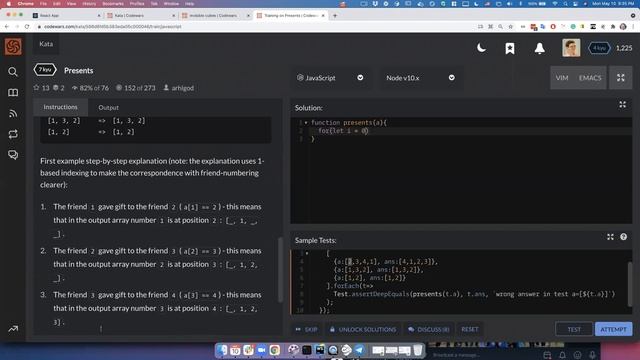
Task: Open the docs book icon in sidebar
Action: coord(13,93)
